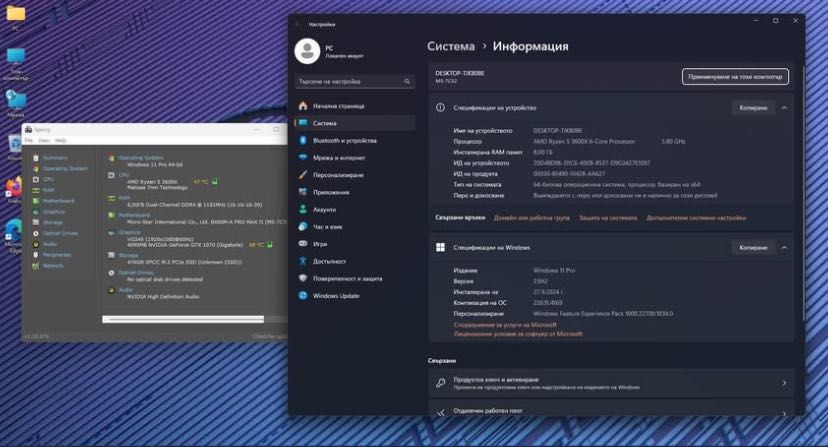Click Audio heading icon in Speccy summary panel
The image size is (828, 447).
pyautogui.click(x=111, y=290)
